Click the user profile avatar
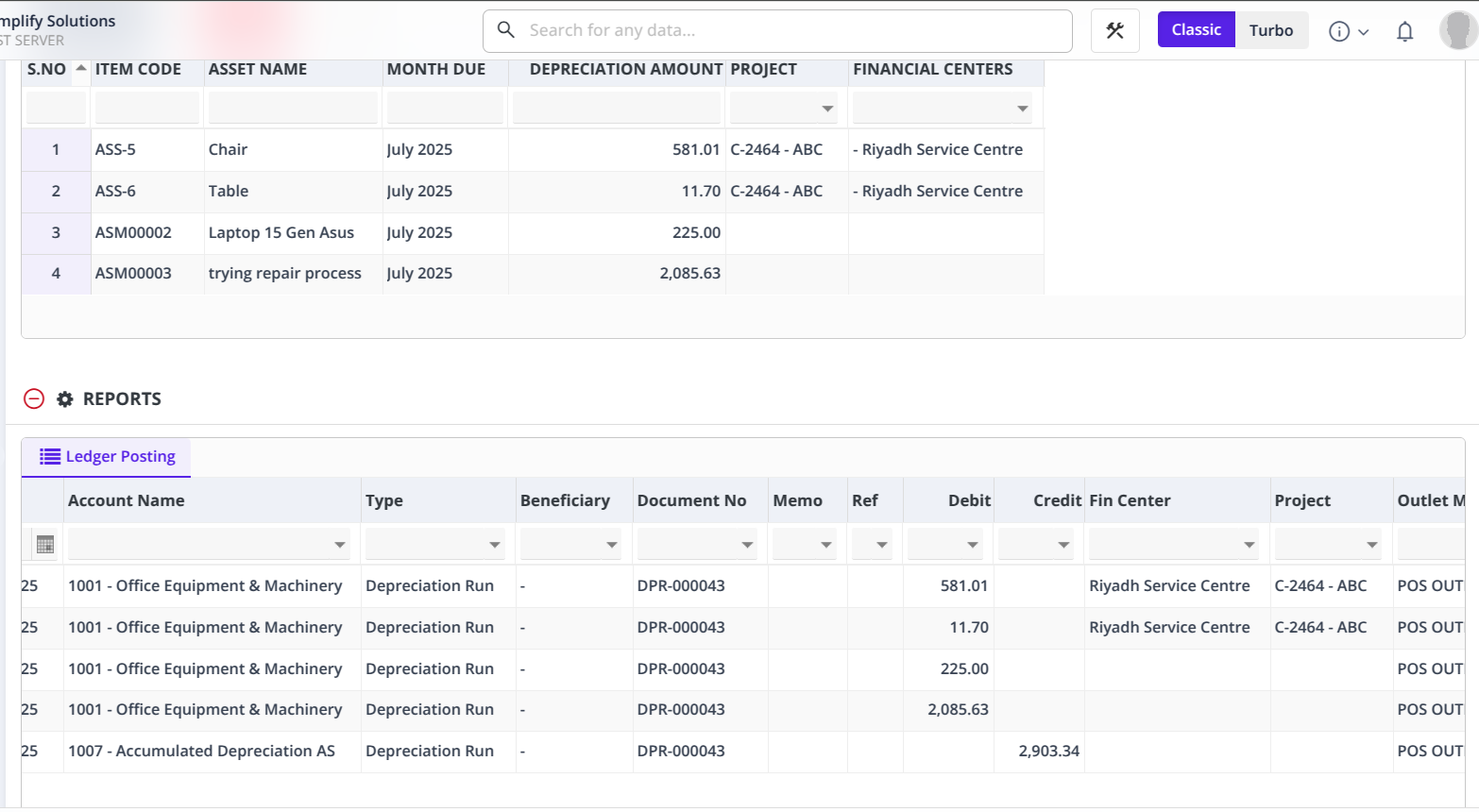1479x812 pixels. (1457, 30)
